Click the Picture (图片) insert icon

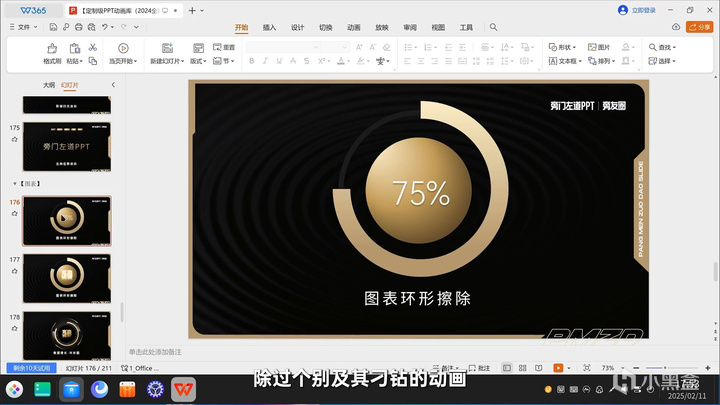599,47
